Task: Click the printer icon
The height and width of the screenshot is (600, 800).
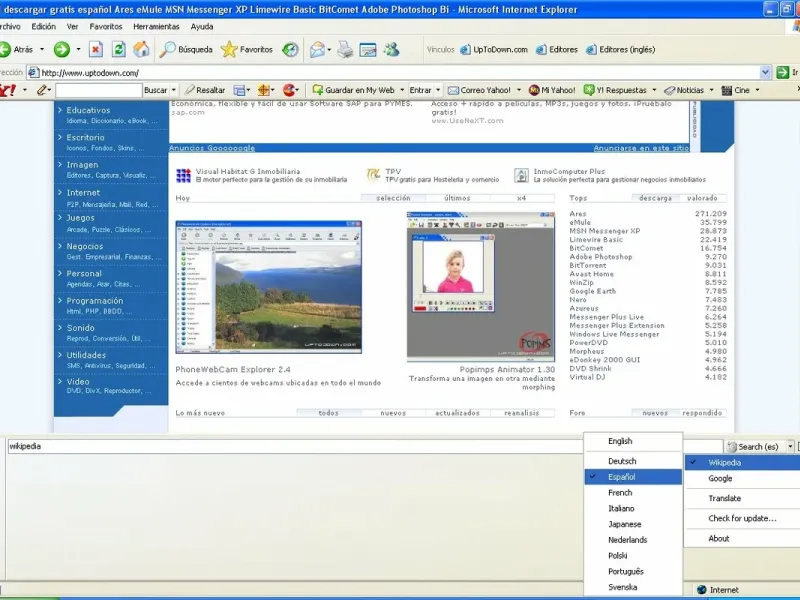Action: click(345, 49)
